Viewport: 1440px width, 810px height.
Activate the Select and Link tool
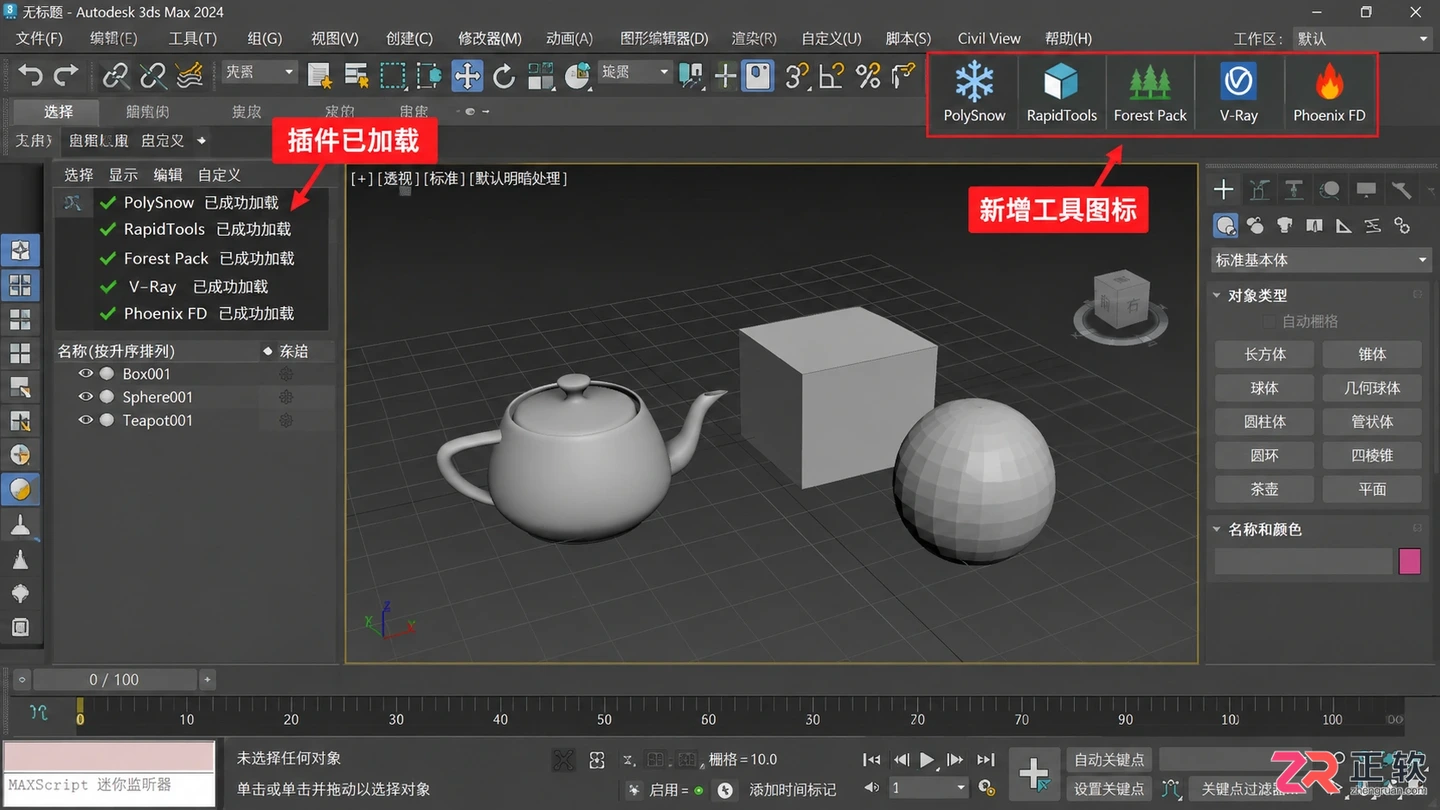(116, 75)
